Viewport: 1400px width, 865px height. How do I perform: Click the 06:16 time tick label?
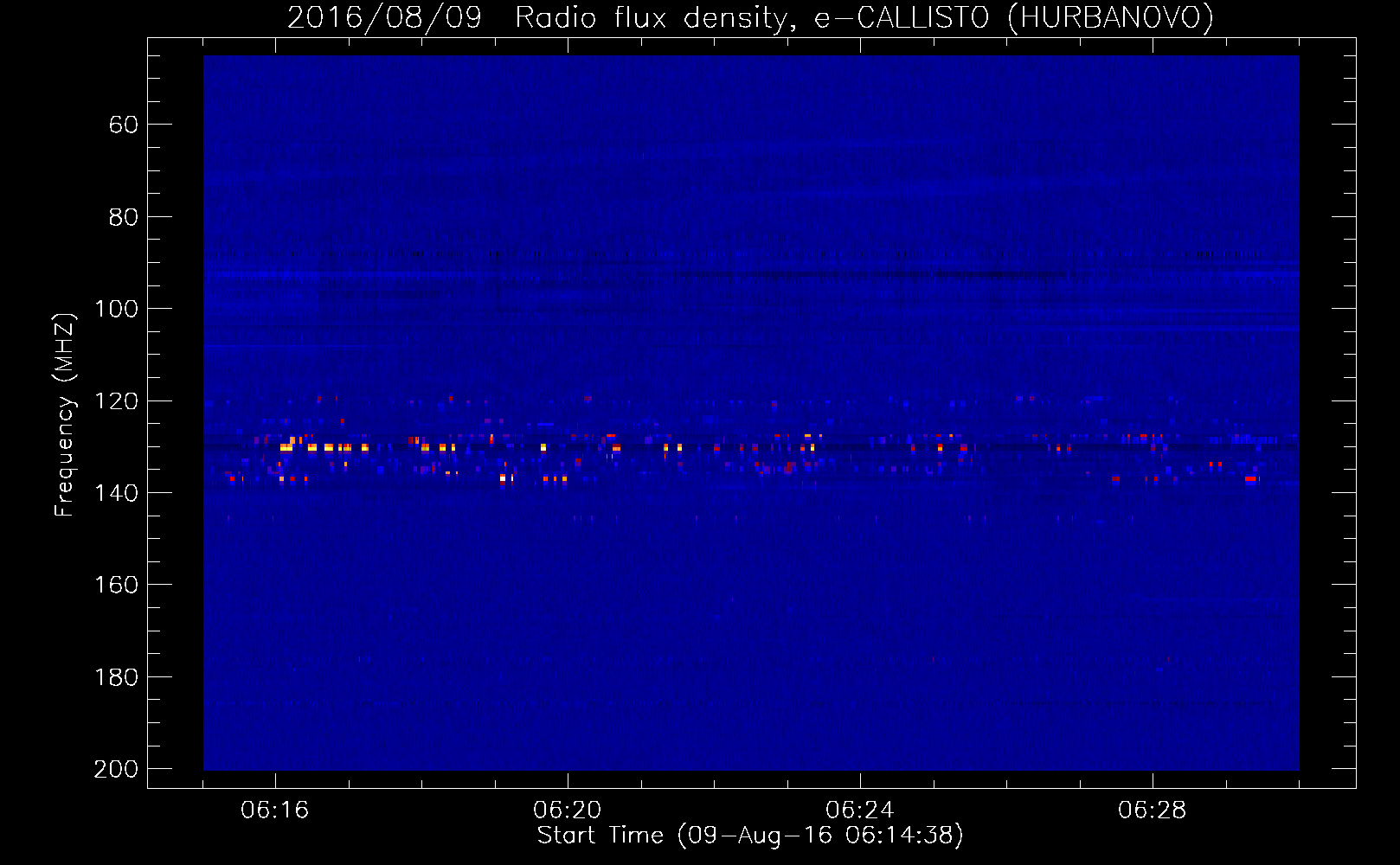(x=275, y=811)
